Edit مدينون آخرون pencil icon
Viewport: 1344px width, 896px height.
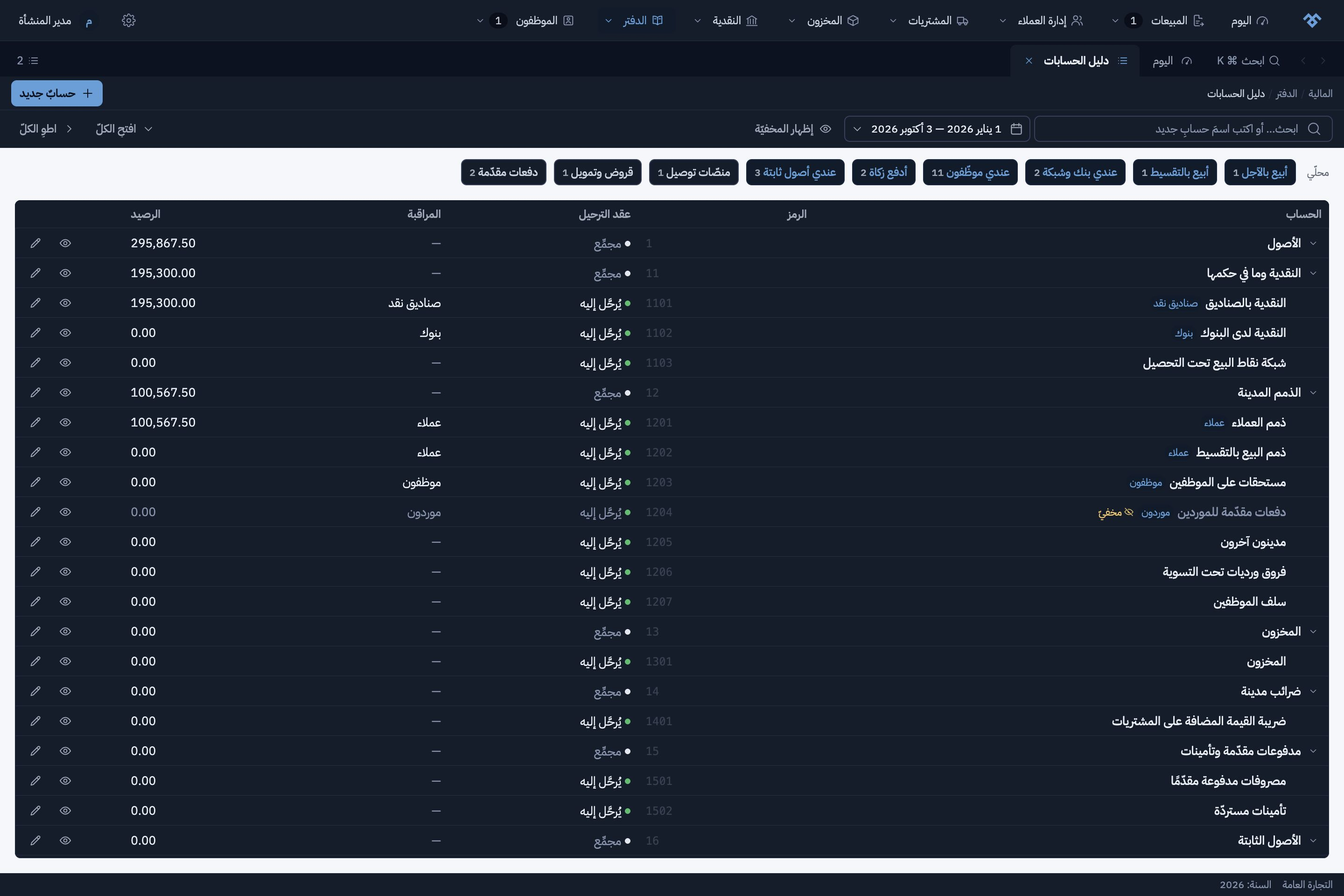point(35,542)
